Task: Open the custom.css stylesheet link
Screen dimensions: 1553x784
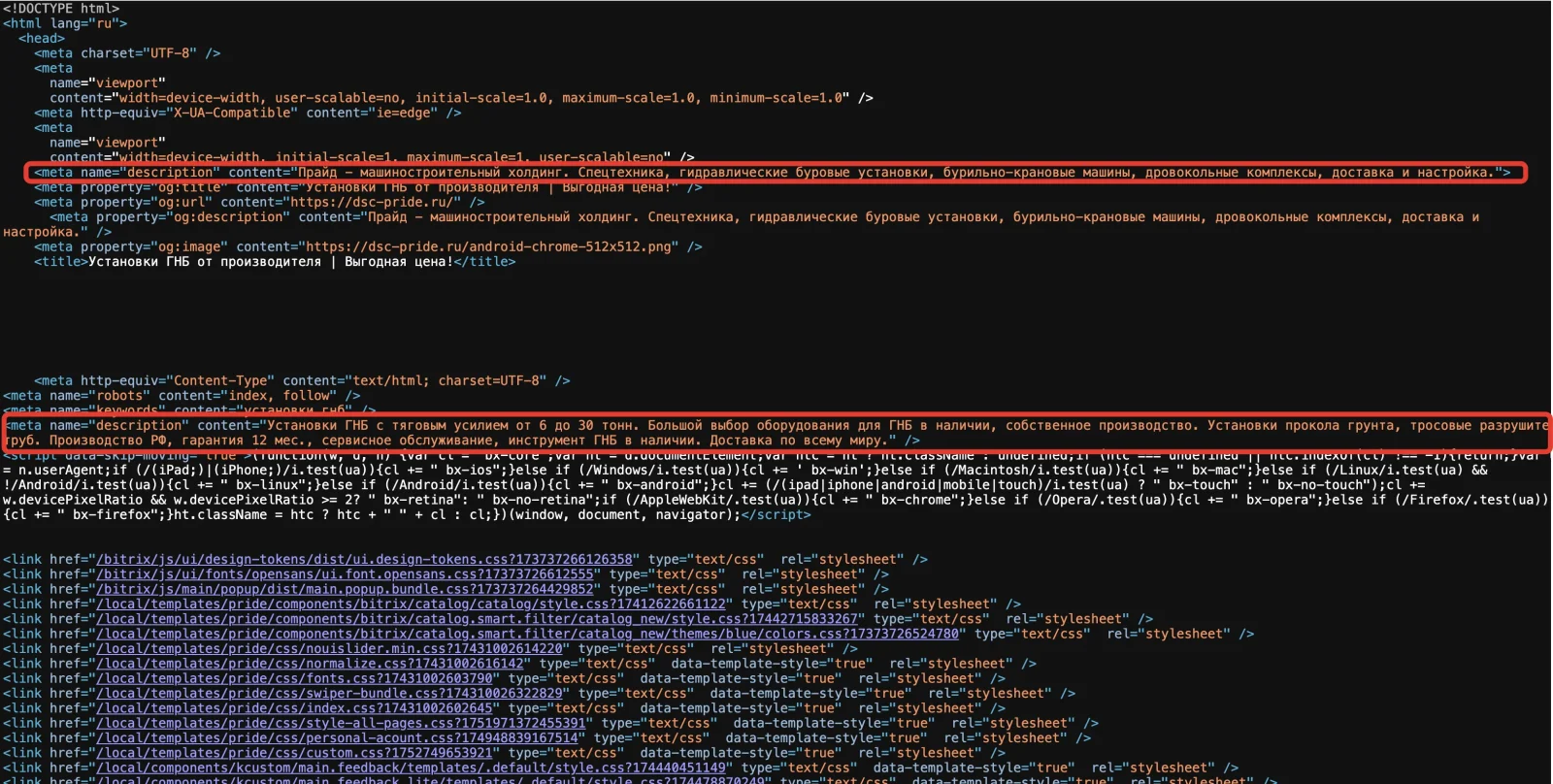Action: (x=294, y=753)
